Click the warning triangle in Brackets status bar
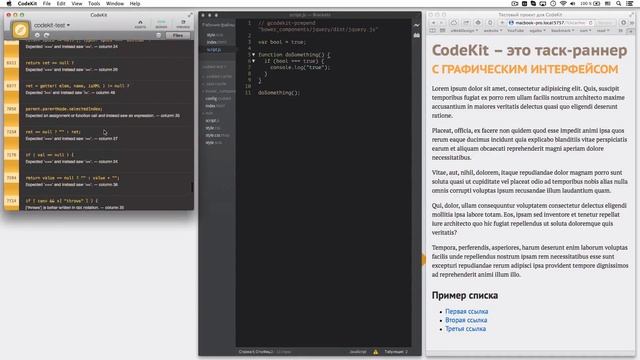Viewport: 640px width, 360px height. click(x=376, y=351)
